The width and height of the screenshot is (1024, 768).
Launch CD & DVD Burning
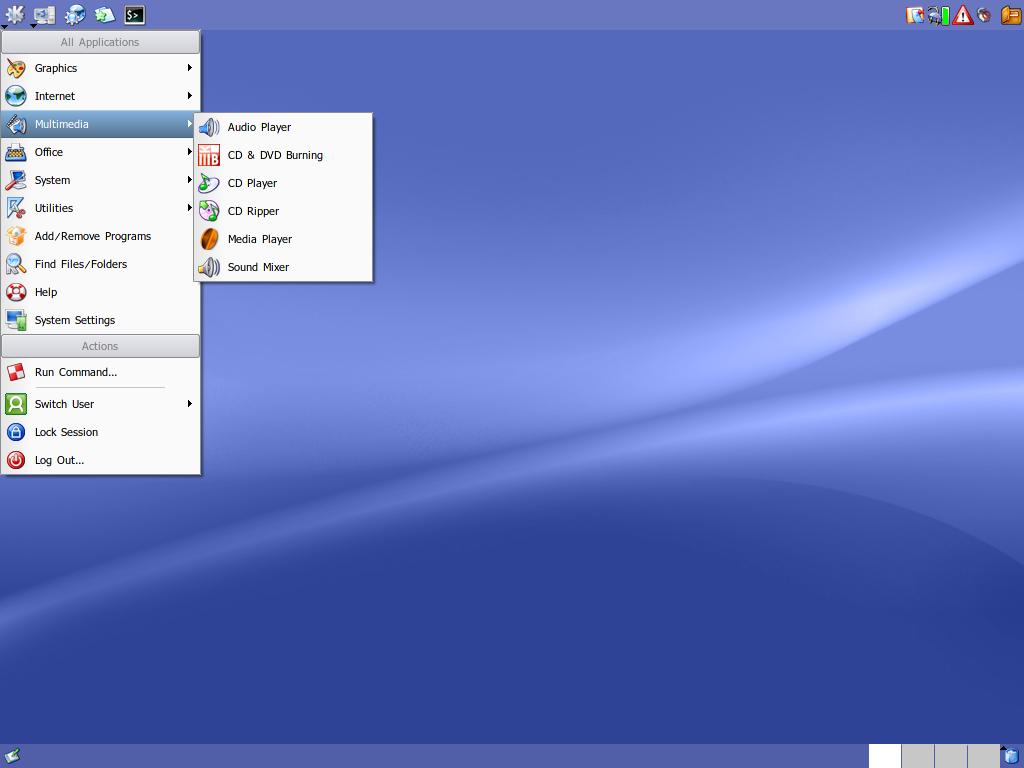pos(275,155)
